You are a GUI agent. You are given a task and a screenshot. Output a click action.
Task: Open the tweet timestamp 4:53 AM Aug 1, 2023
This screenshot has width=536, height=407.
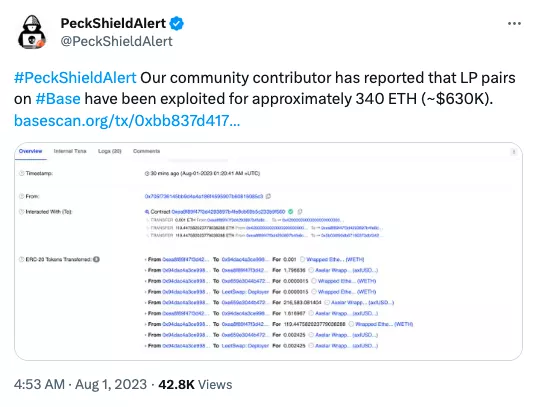coord(80,384)
